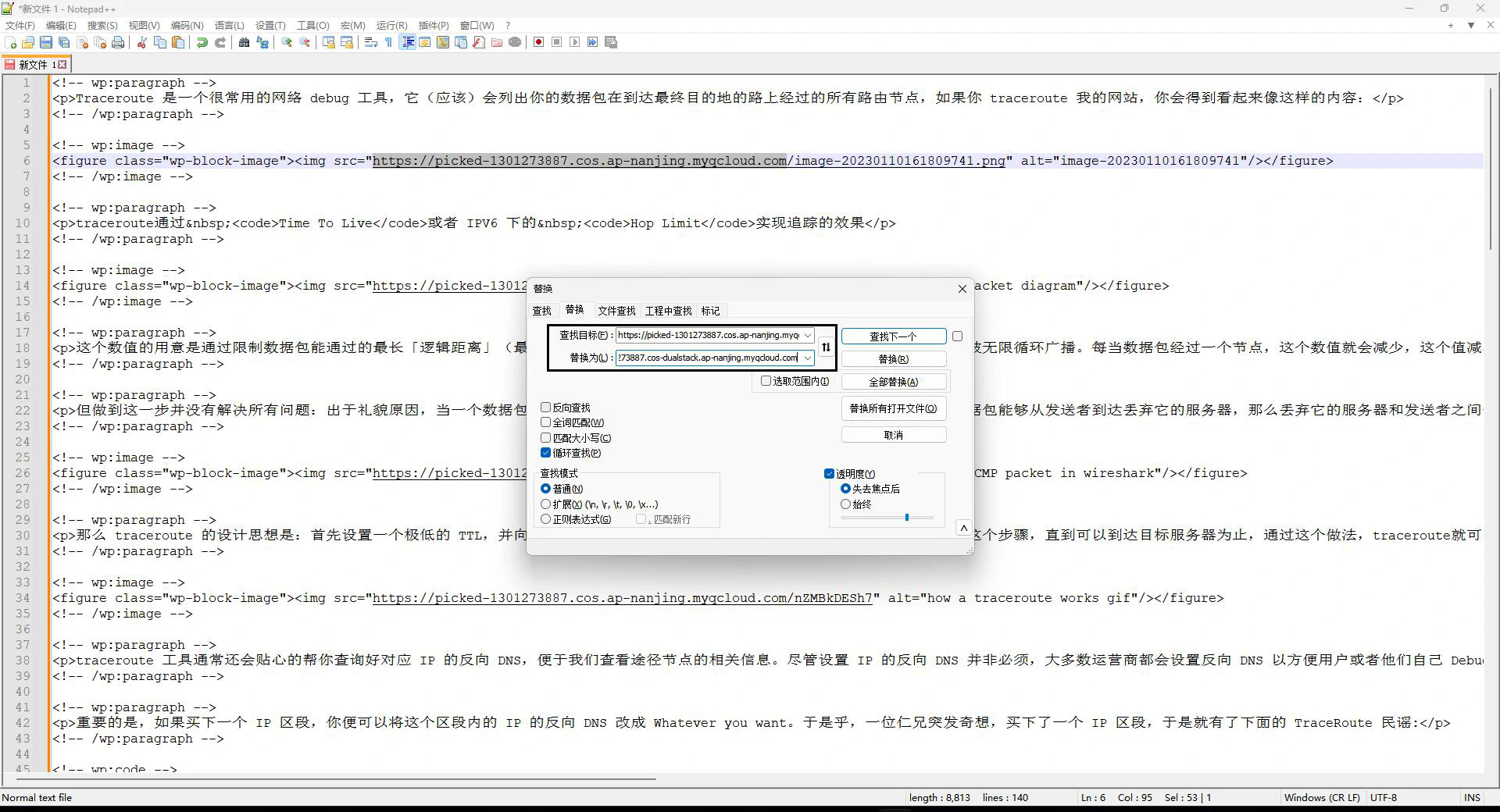The width and height of the screenshot is (1500, 812).
Task: Enable the 匹配大小写 checkbox
Action: pyautogui.click(x=547, y=438)
